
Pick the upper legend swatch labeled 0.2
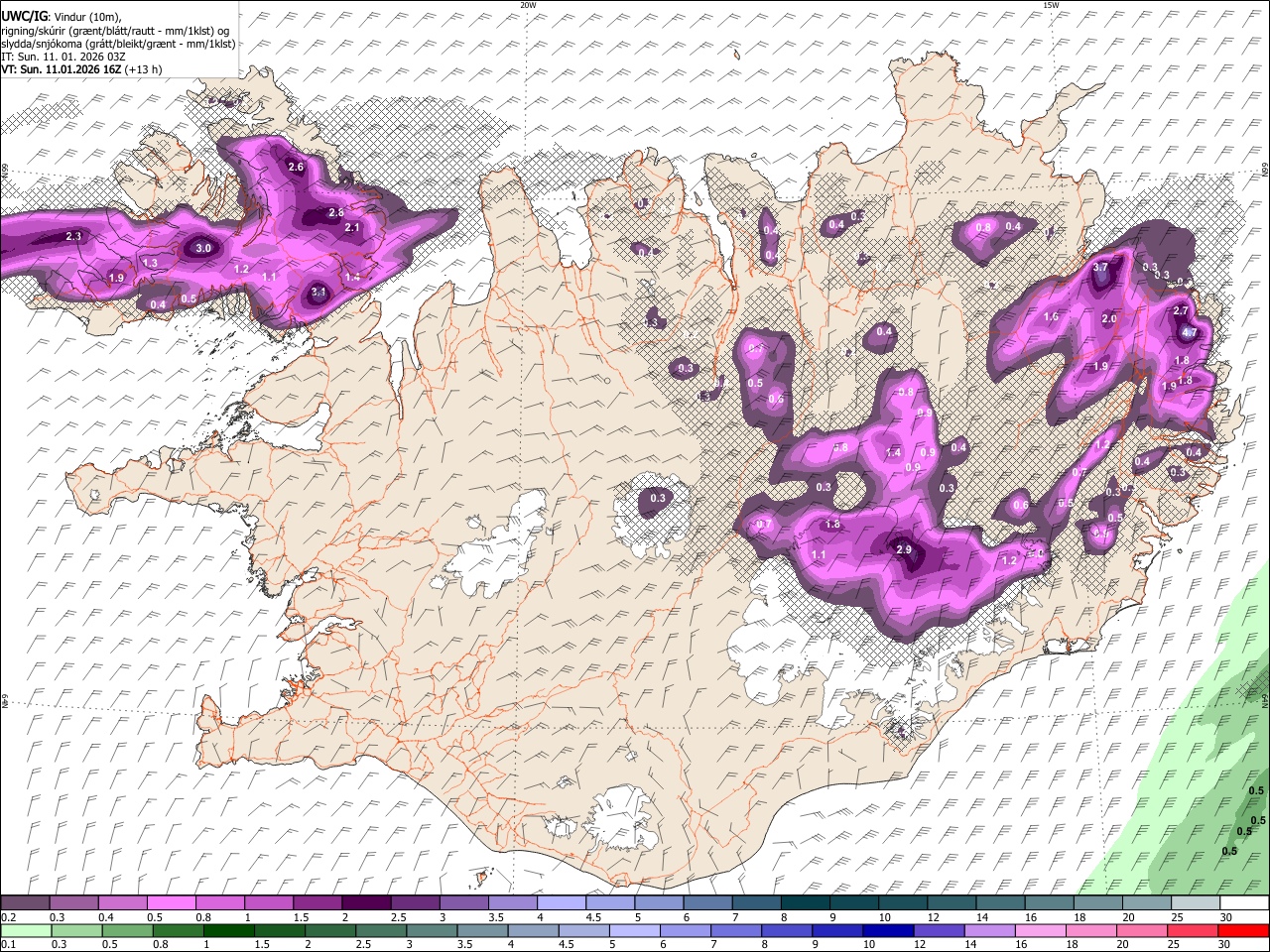pyautogui.click(x=25, y=903)
